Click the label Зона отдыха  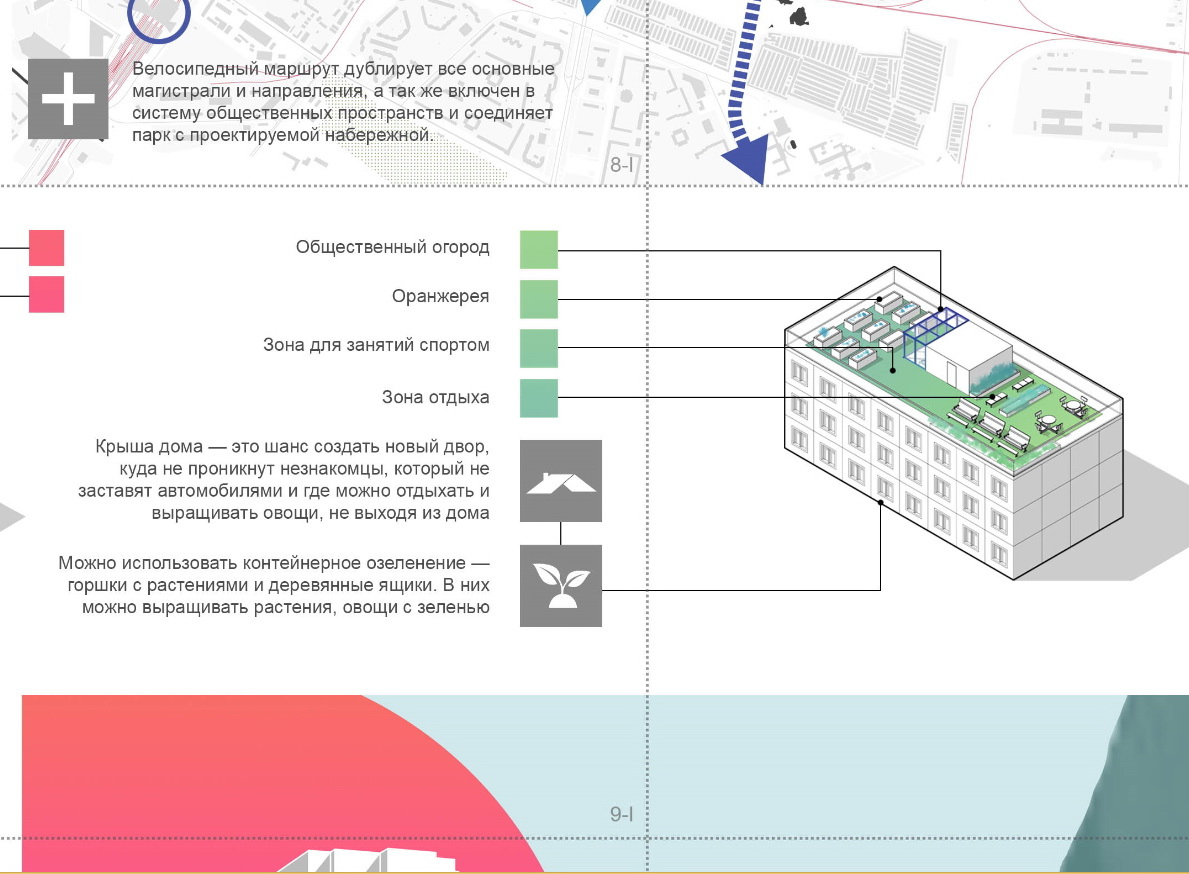coord(435,397)
